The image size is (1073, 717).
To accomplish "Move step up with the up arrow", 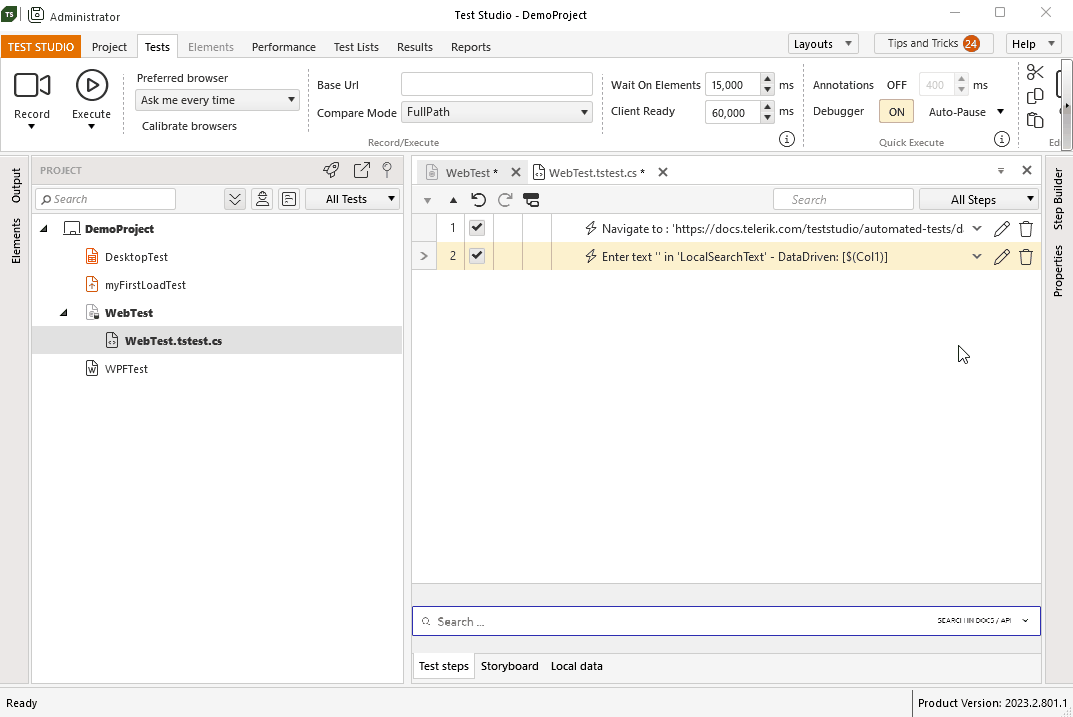I will pos(453,200).
